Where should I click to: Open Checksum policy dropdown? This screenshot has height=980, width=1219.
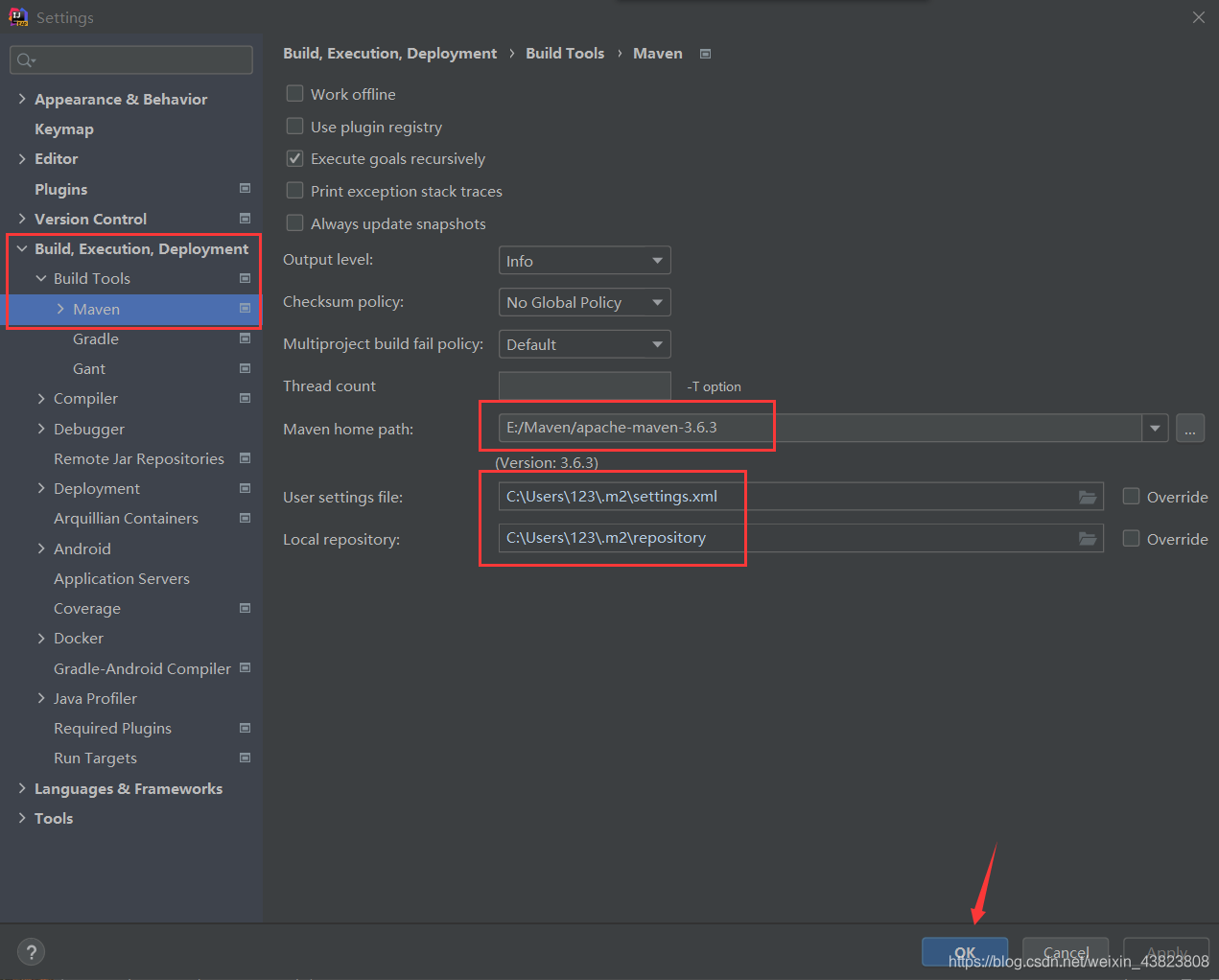pyautogui.click(x=584, y=302)
